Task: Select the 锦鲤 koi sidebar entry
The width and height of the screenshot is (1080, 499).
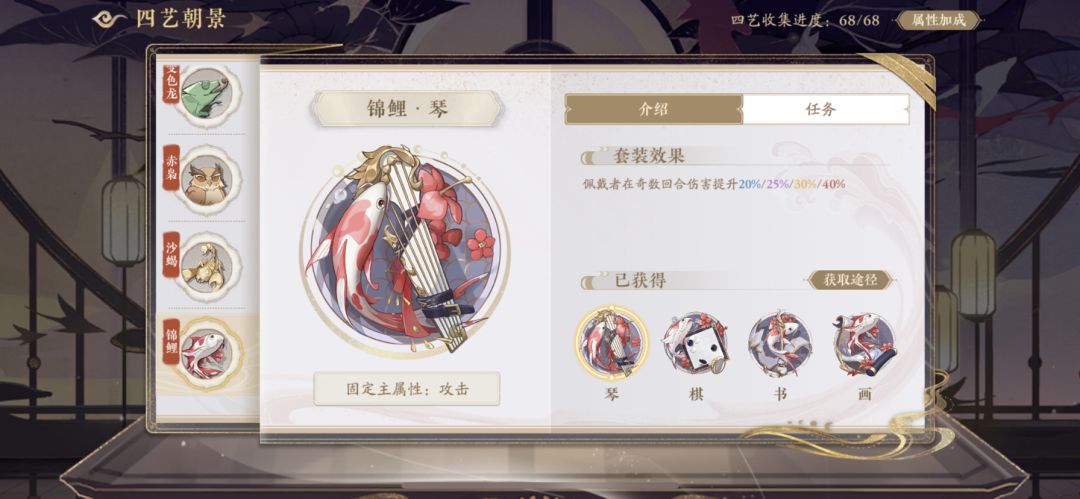Action: (202, 353)
